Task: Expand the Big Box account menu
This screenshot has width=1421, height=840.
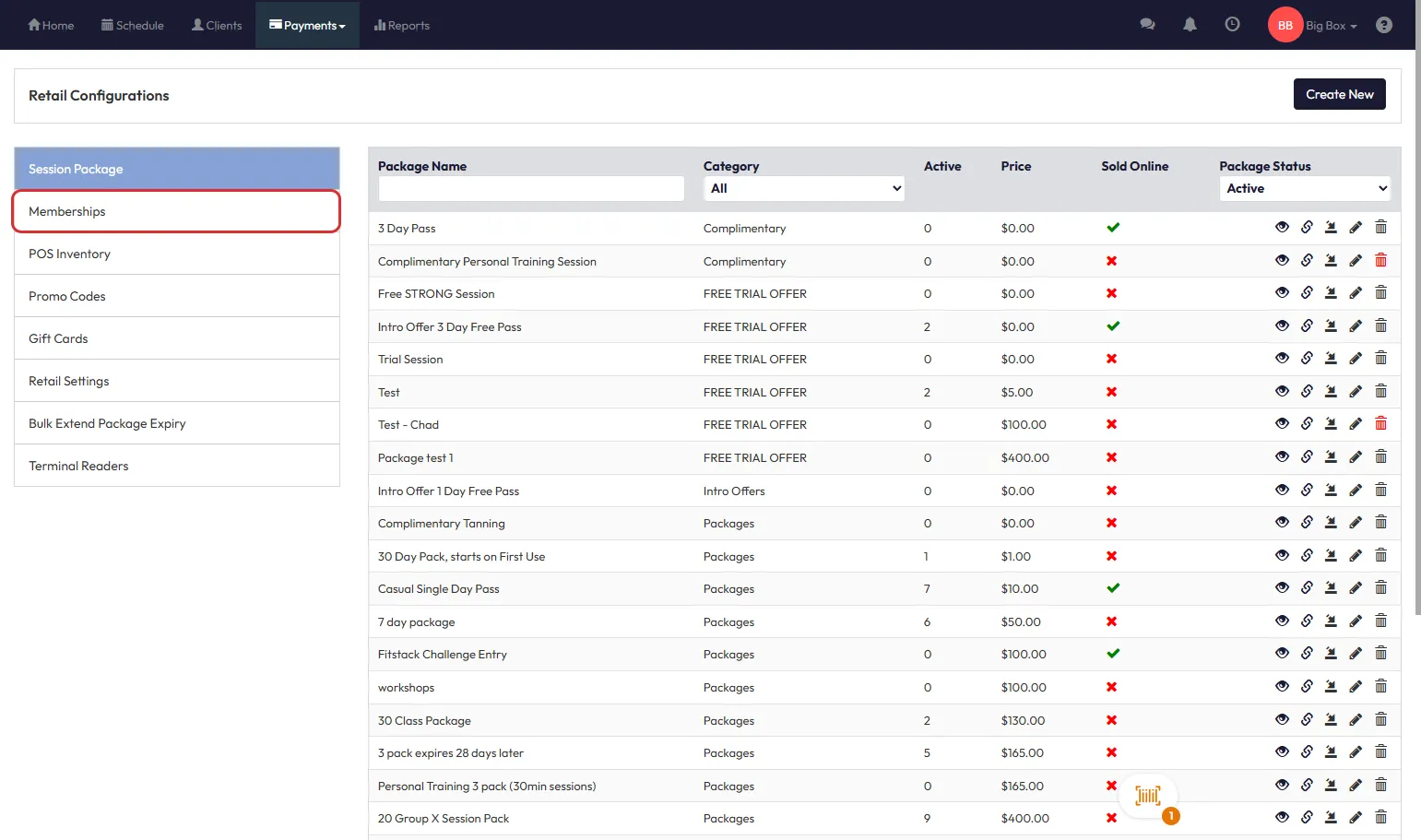Action: pos(1331,26)
